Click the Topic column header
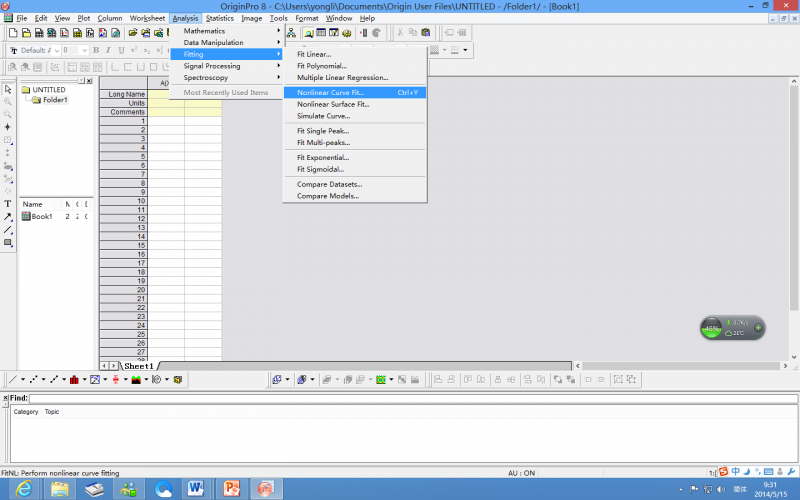Viewport: 800px width, 500px height. pyautogui.click(x=52, y=412)
